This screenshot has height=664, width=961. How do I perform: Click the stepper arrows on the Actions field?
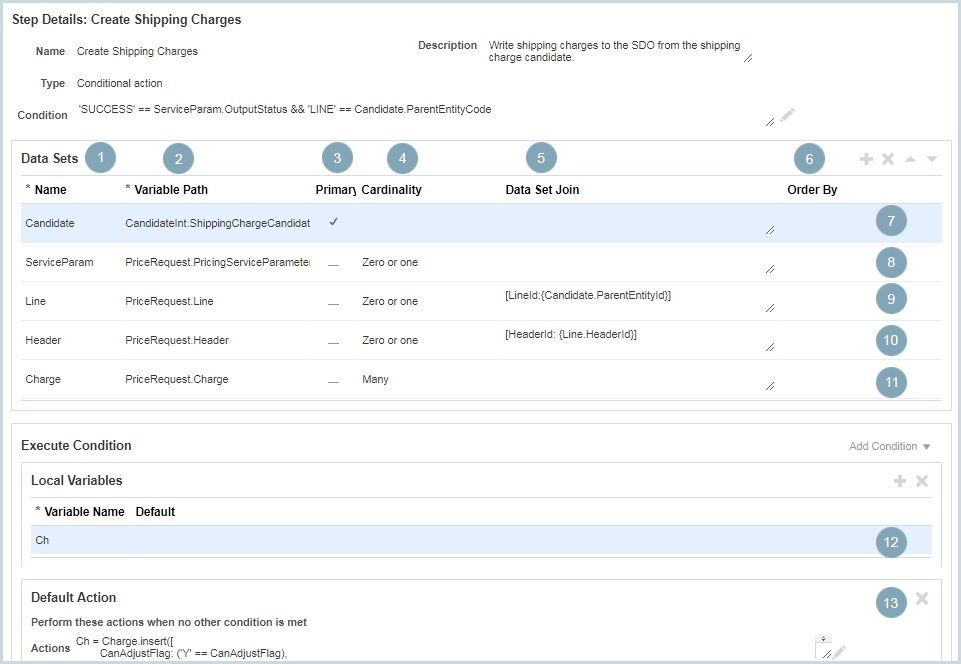pyautogui.click(x=824, y=639)
